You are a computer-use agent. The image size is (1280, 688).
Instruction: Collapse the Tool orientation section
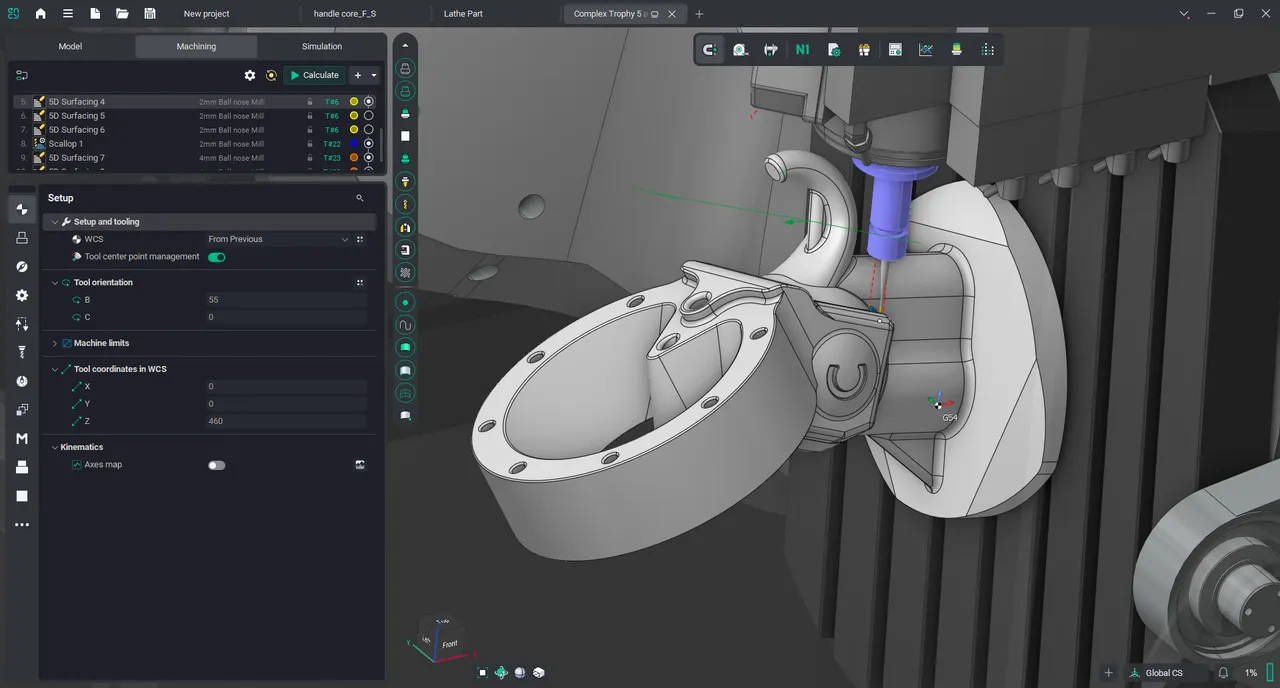55,283
